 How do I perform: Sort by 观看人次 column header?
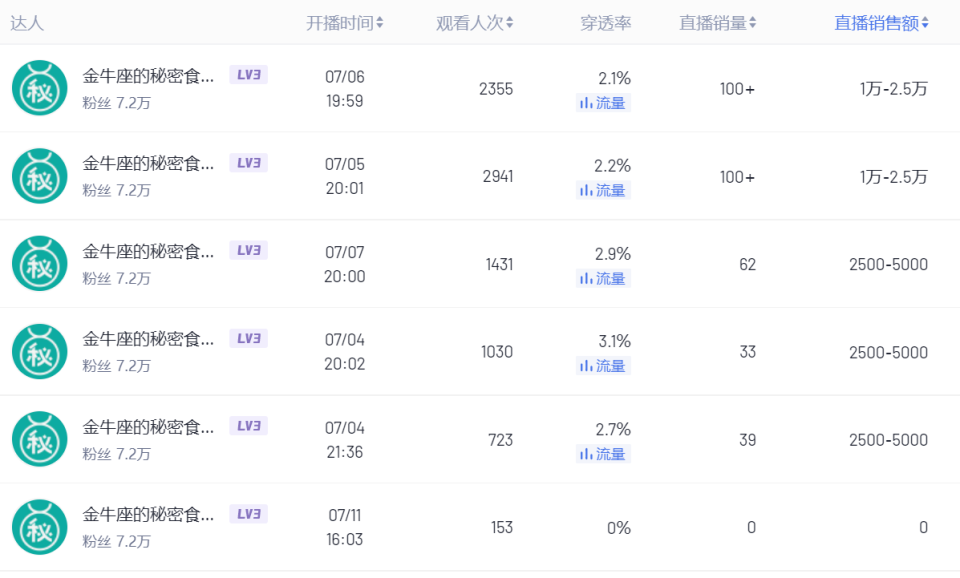click(x=474, y=23)
